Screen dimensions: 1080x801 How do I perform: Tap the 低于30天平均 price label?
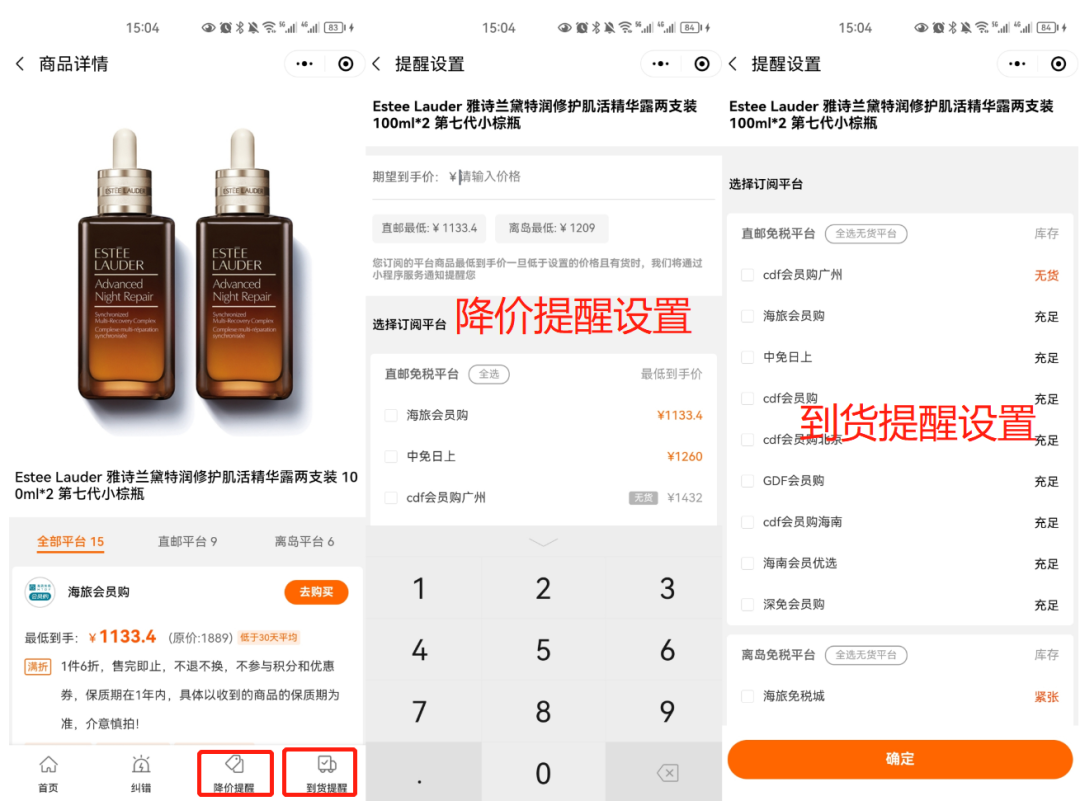(269, 638)
